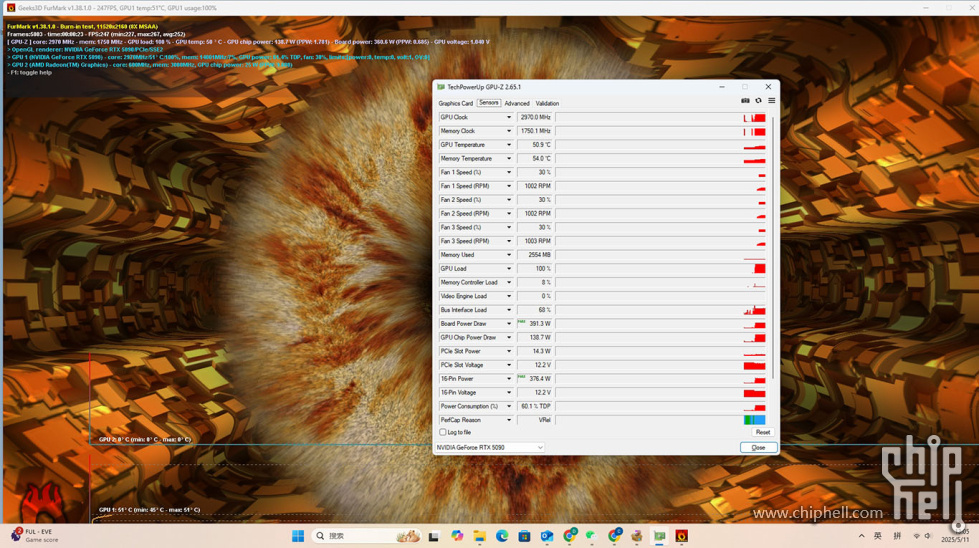Click the 拼 IME mode indicator
979x548 pixels.
[897, 536]
